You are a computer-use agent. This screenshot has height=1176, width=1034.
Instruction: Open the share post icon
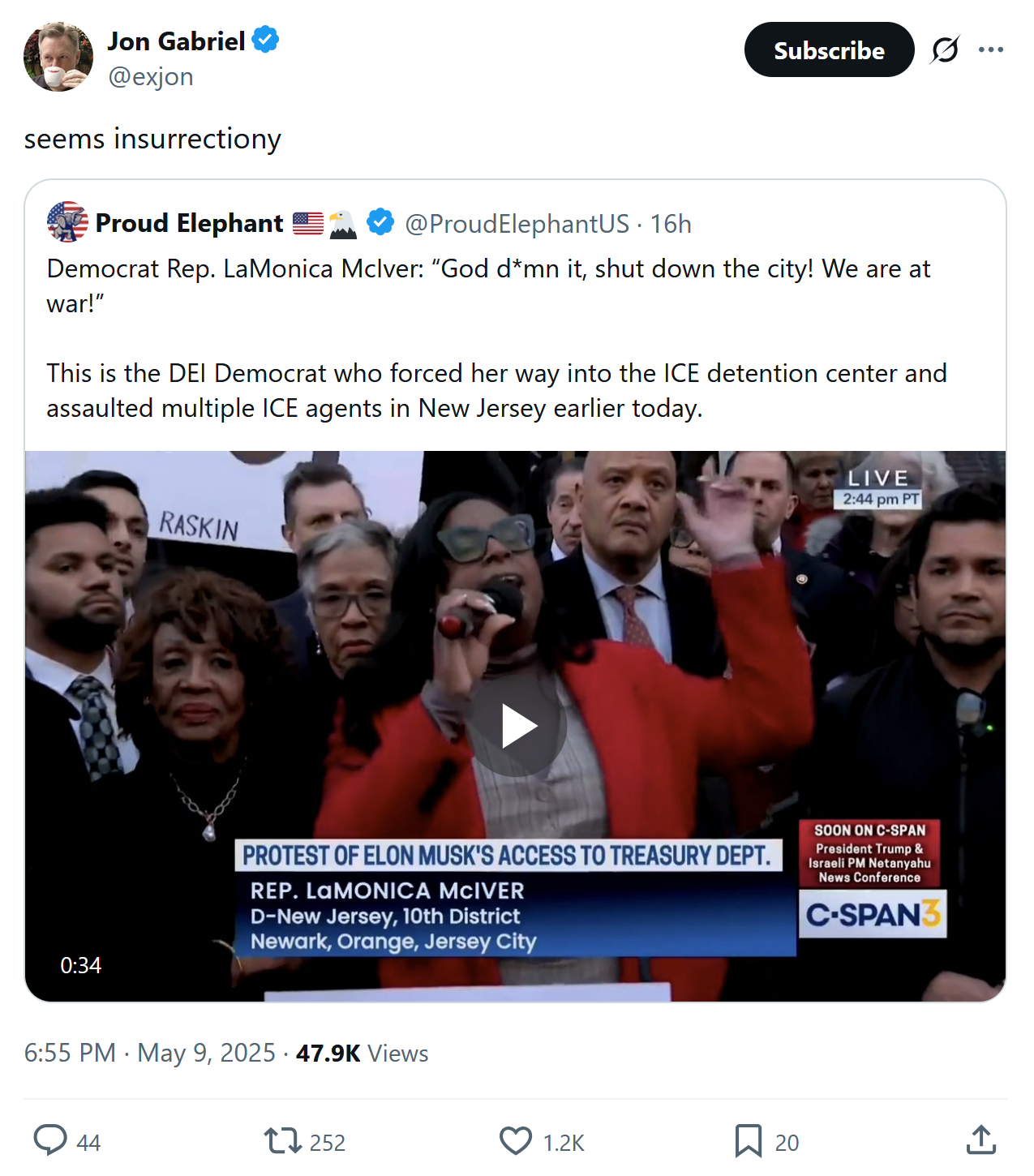pyautogui.click(x=981, y=1140)
